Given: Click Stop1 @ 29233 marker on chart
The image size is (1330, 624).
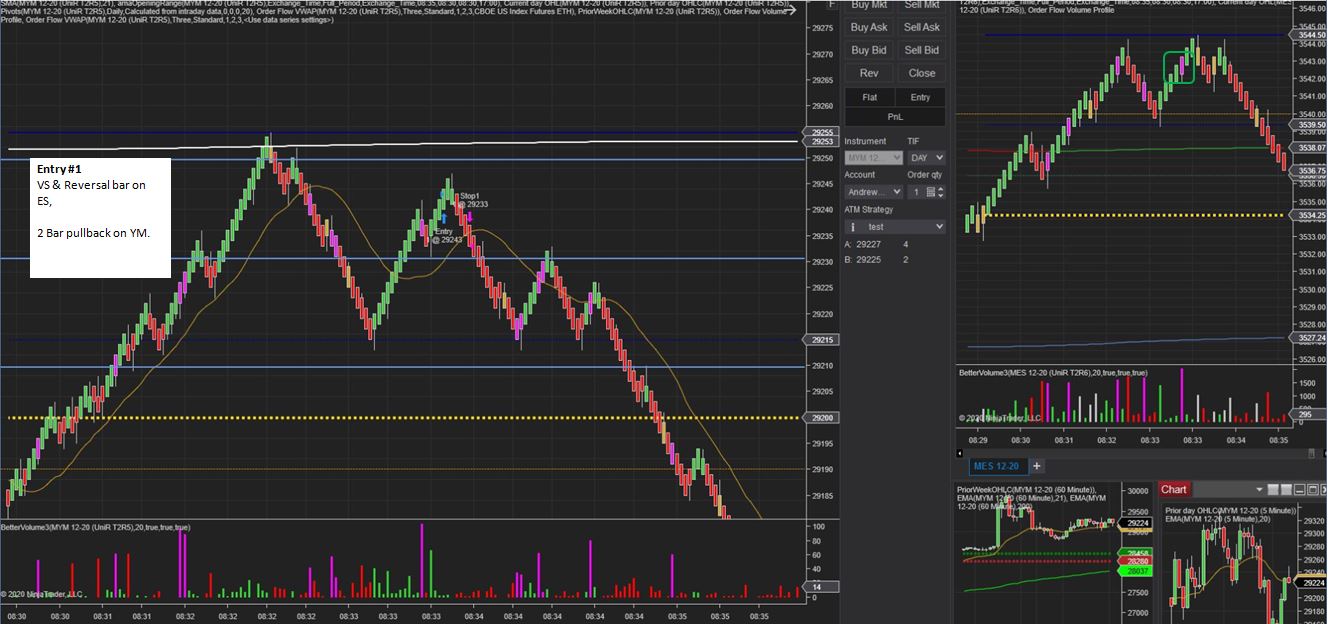Looking at the screenshot, I should (x=473, y=200).
